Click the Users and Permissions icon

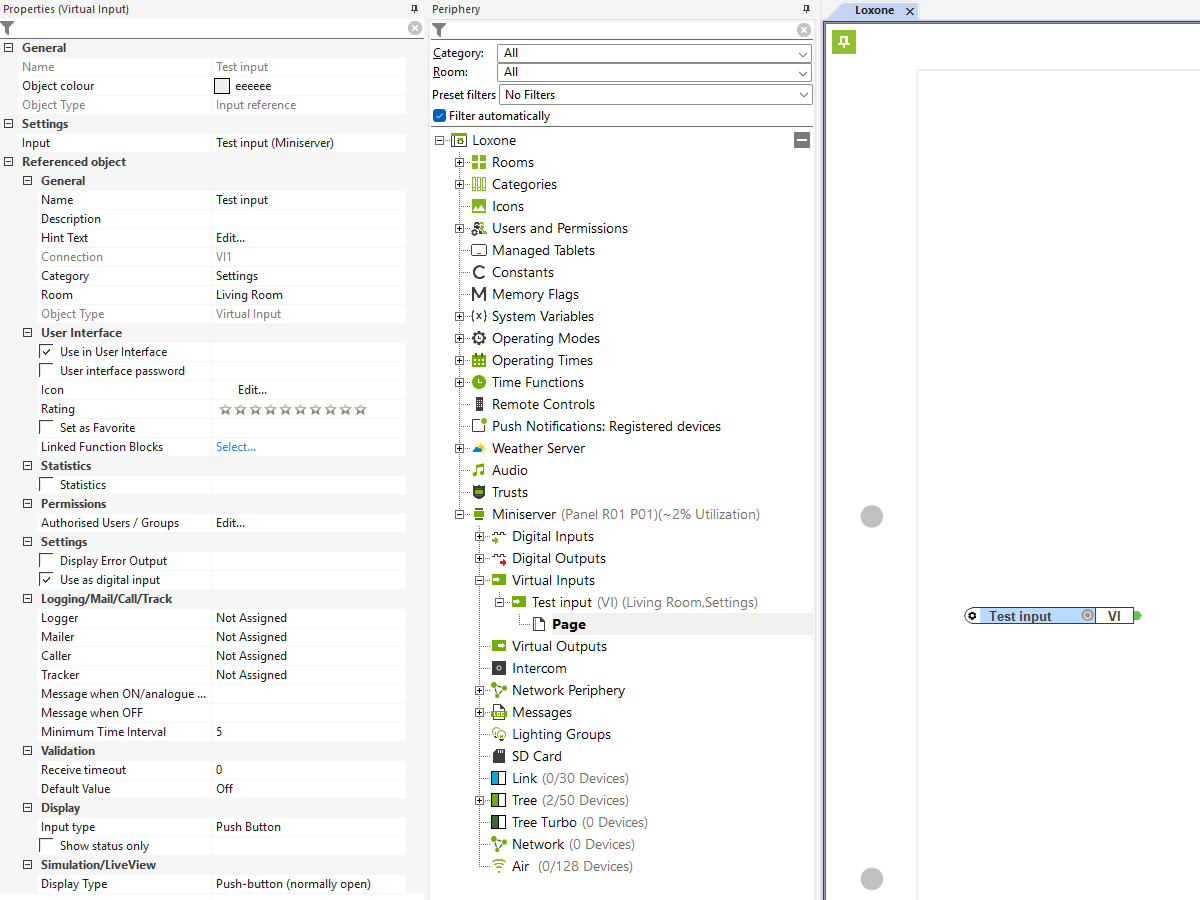click(x=479, y=228)
